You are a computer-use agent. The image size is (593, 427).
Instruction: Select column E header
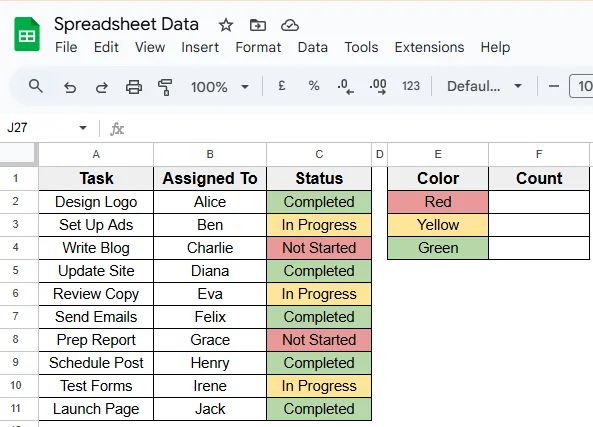pos(438,154)
